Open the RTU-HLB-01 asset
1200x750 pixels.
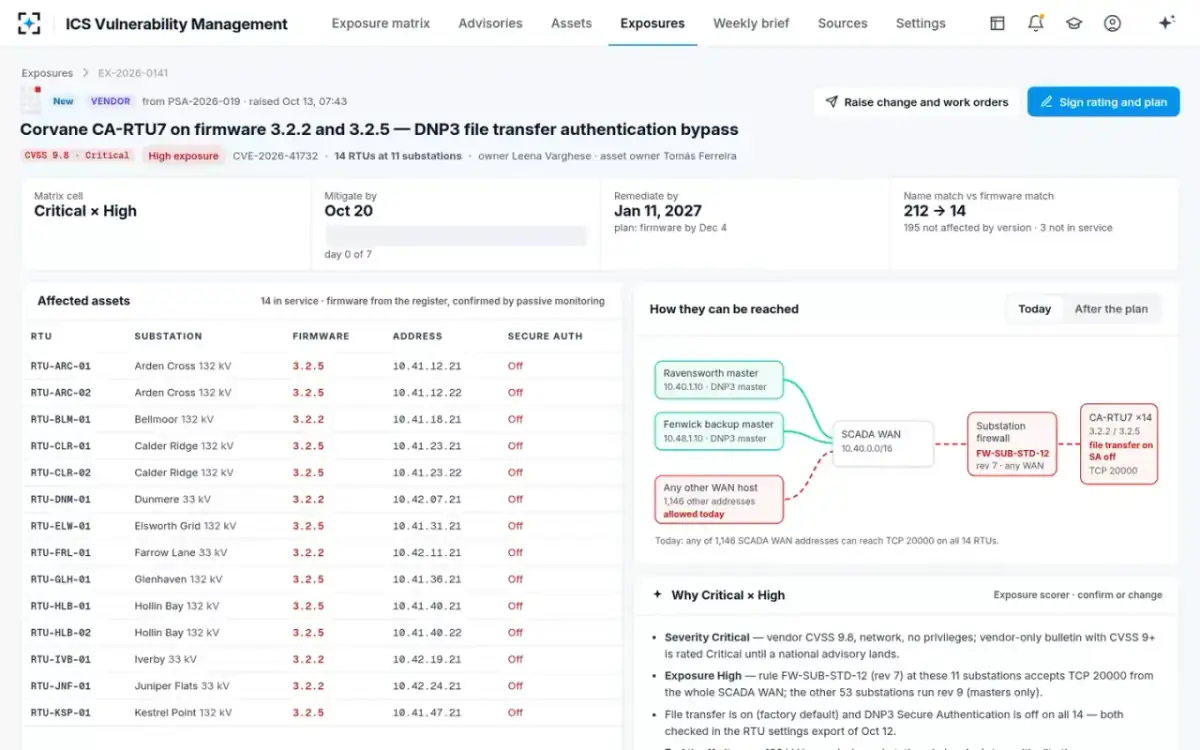pos(322,606)
